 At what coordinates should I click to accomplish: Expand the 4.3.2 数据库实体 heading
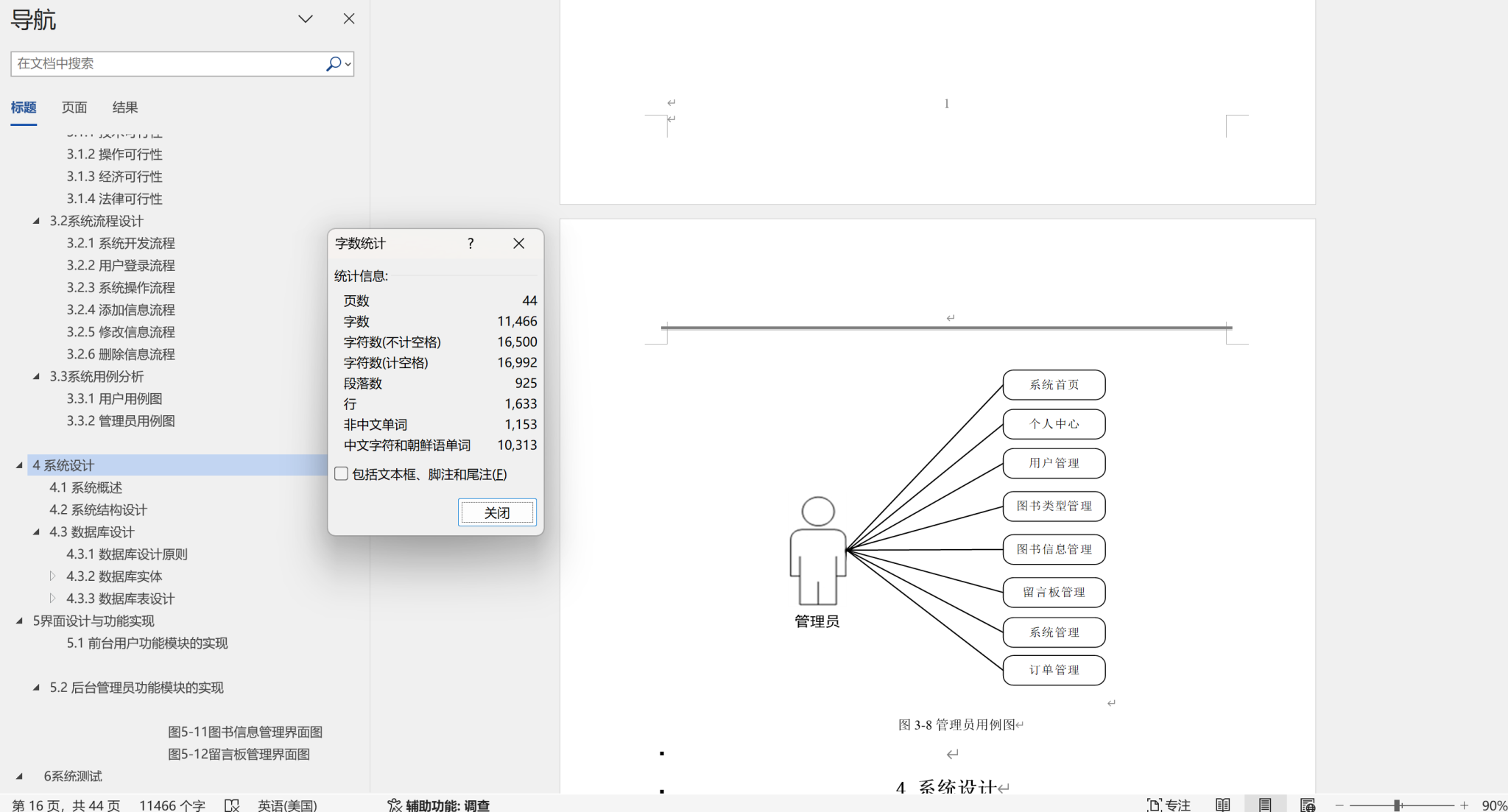tap(52, 576)
